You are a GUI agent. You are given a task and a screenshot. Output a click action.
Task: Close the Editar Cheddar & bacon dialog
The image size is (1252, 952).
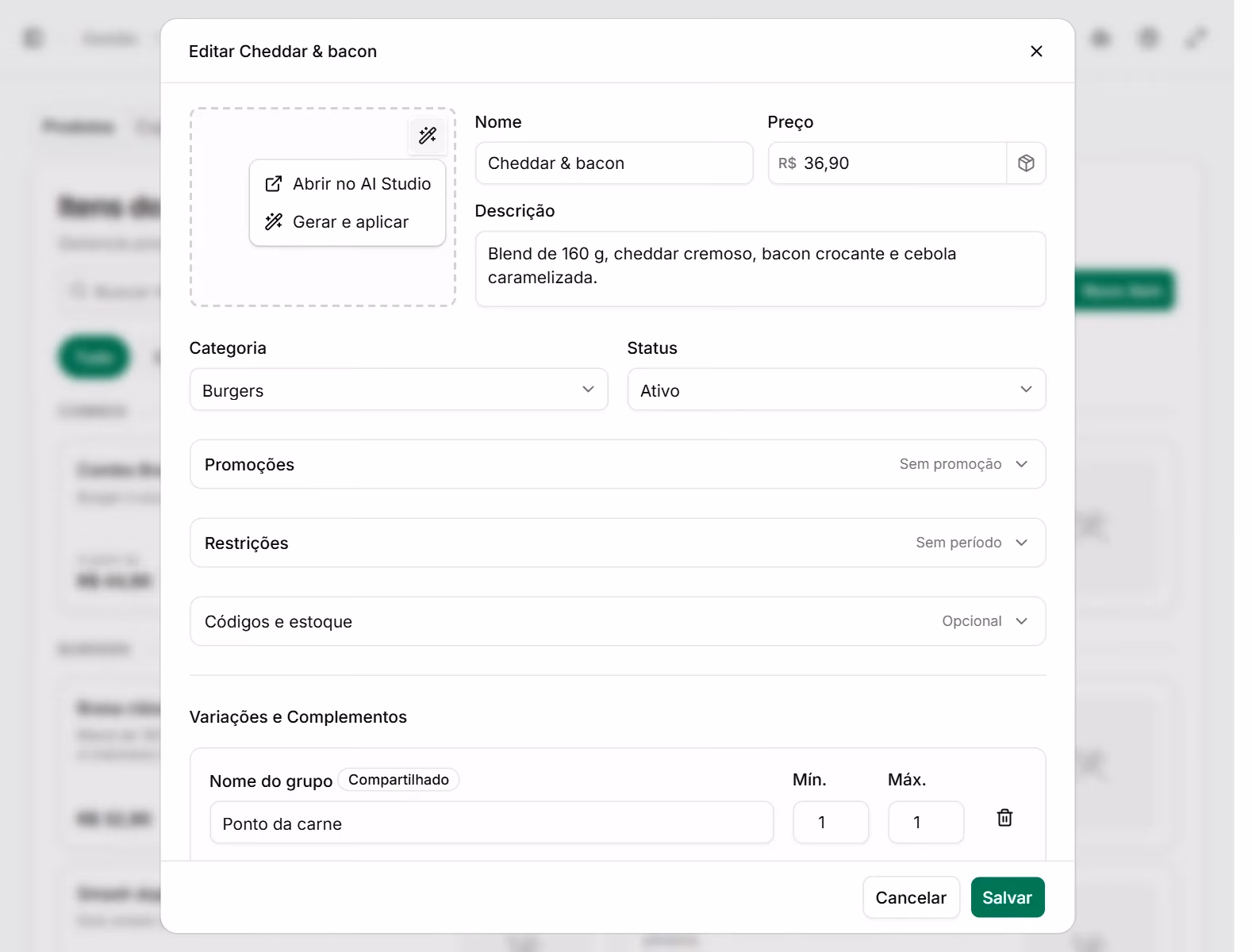click(1036, 52)
